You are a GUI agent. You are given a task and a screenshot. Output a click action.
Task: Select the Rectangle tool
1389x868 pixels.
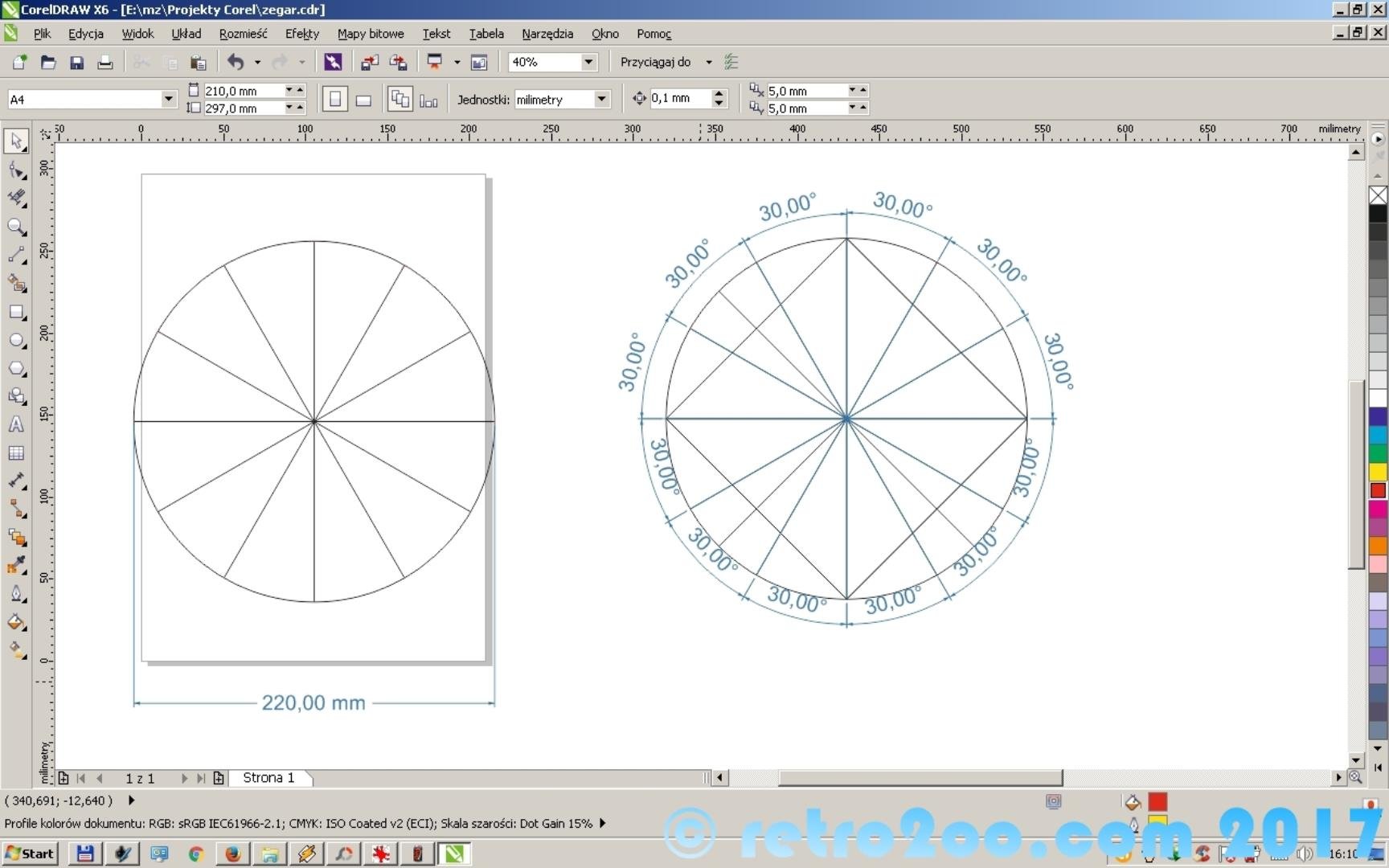[x=15, y=312]
